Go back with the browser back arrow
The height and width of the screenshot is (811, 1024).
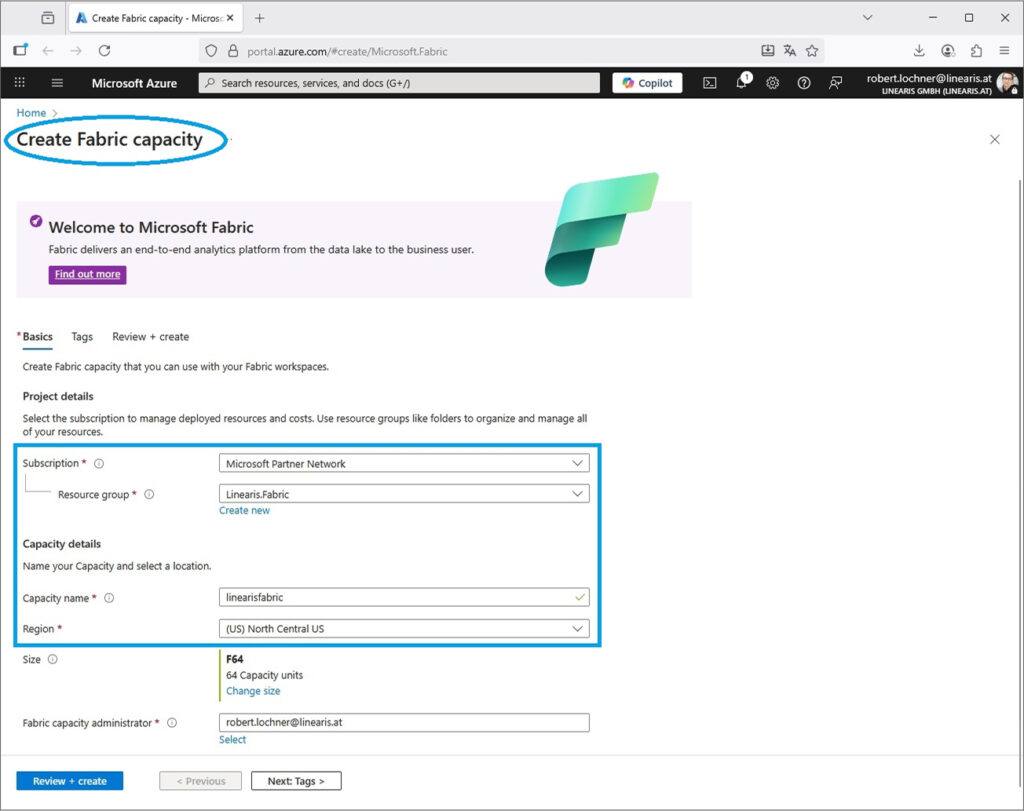[x=48, y=50]
